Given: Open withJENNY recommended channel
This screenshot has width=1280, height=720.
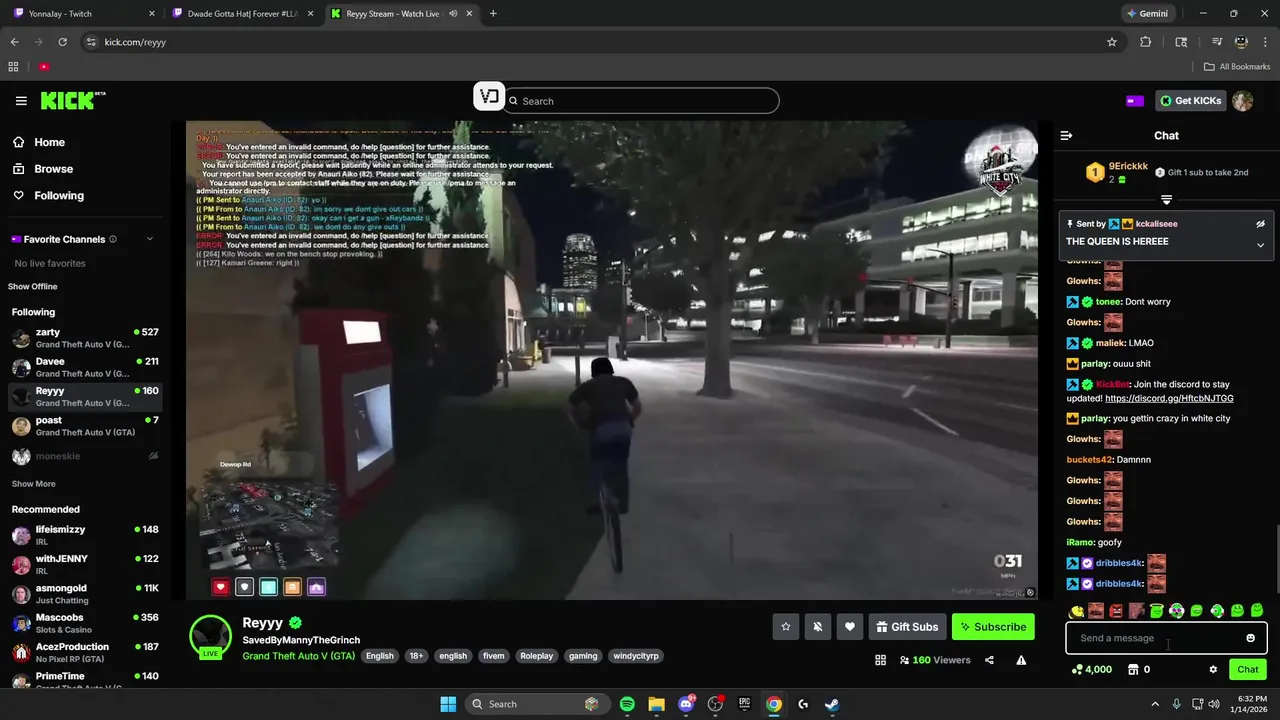Looking at the screenshot, I should 85,565.
